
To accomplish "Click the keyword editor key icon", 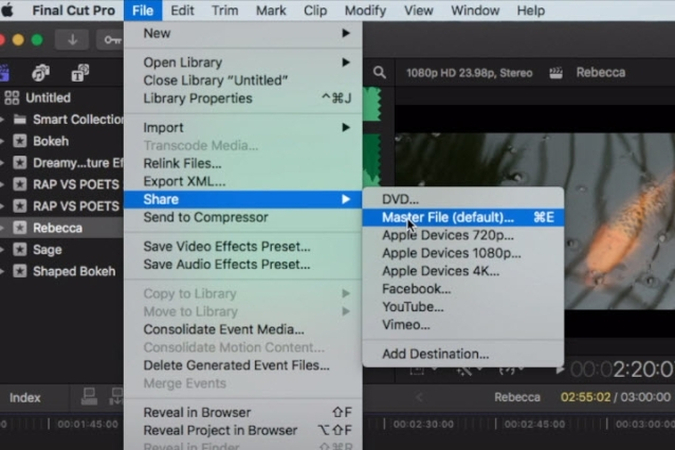I will 111,40.
